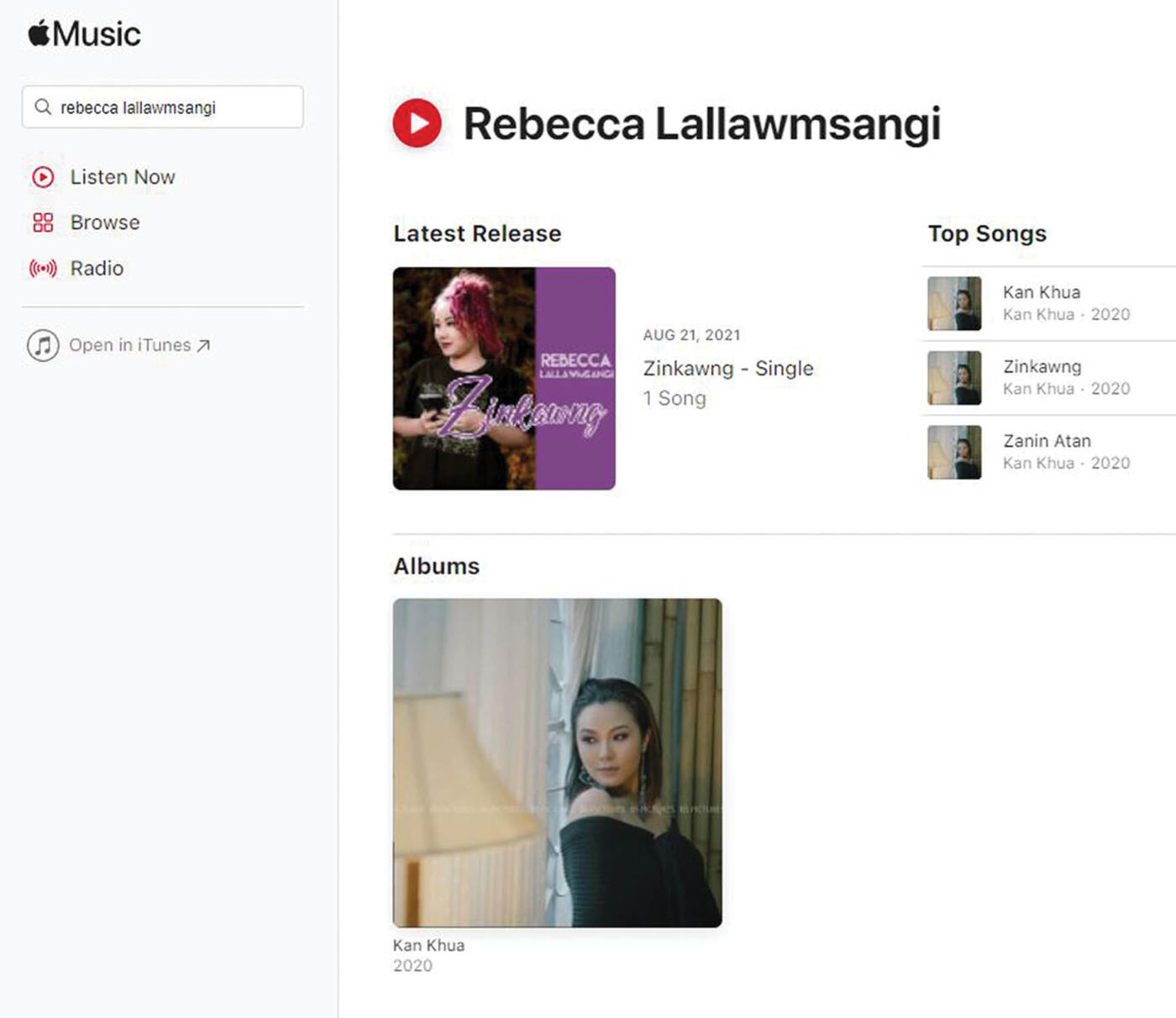Click the Latest Release heading
The image size is (1176, 1018).
pos(477,234)
